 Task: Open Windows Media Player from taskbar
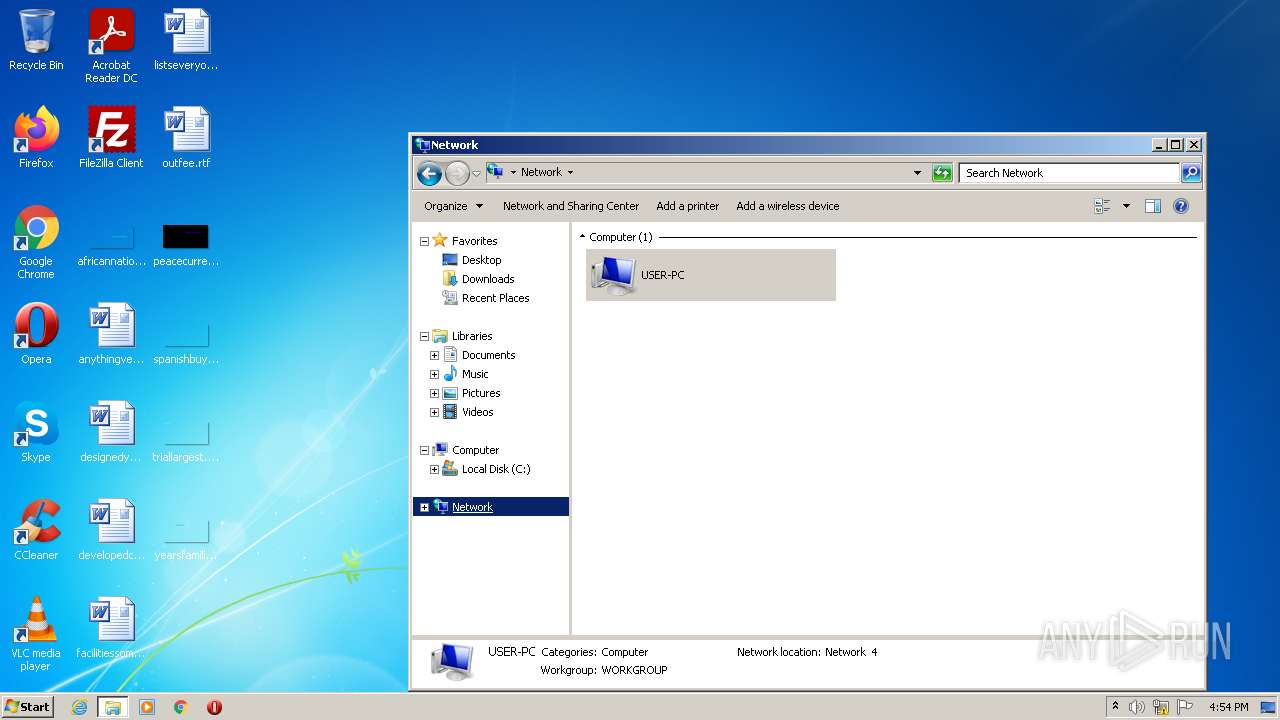[147, 707]
